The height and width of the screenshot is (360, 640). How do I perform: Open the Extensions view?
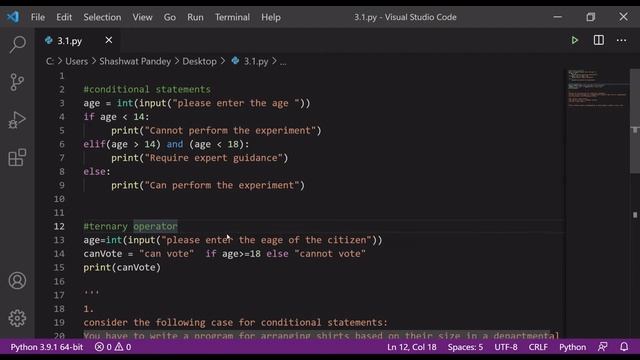(x=17, y=158)
